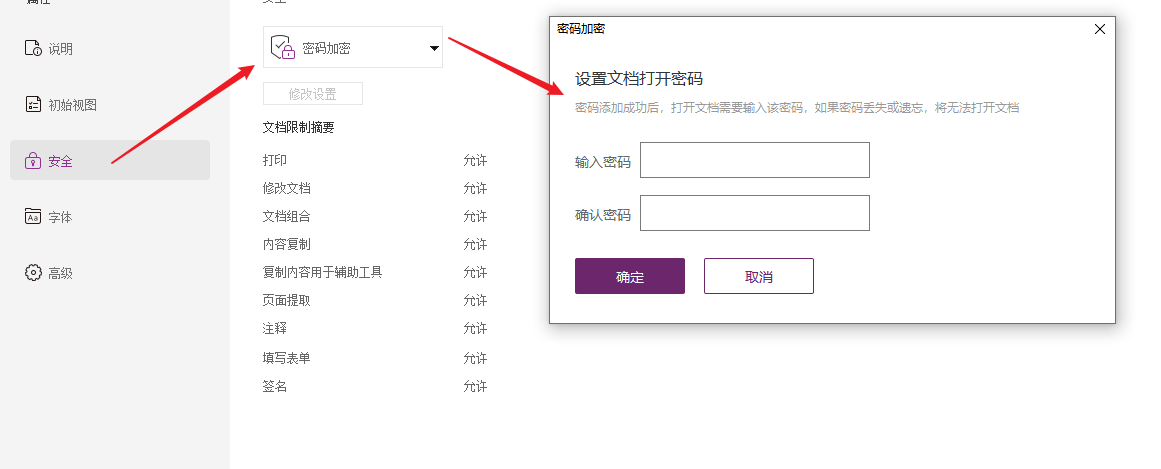Click the 文档组合 restriction label
Image resolution: width=1161 pixels, height=469 pixels.
click(287, 216)
